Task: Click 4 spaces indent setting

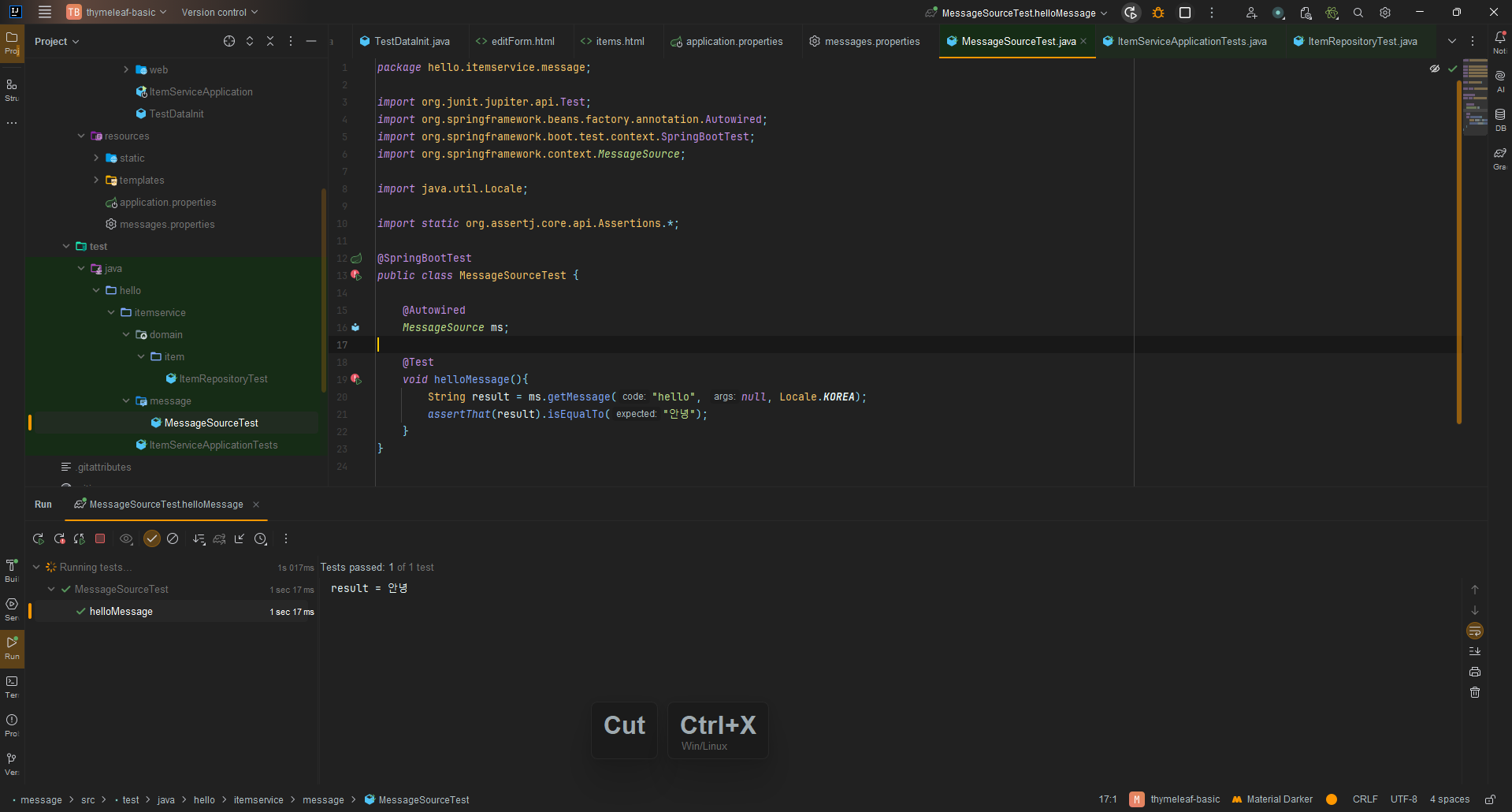Action: click(x=1450, y=799)
